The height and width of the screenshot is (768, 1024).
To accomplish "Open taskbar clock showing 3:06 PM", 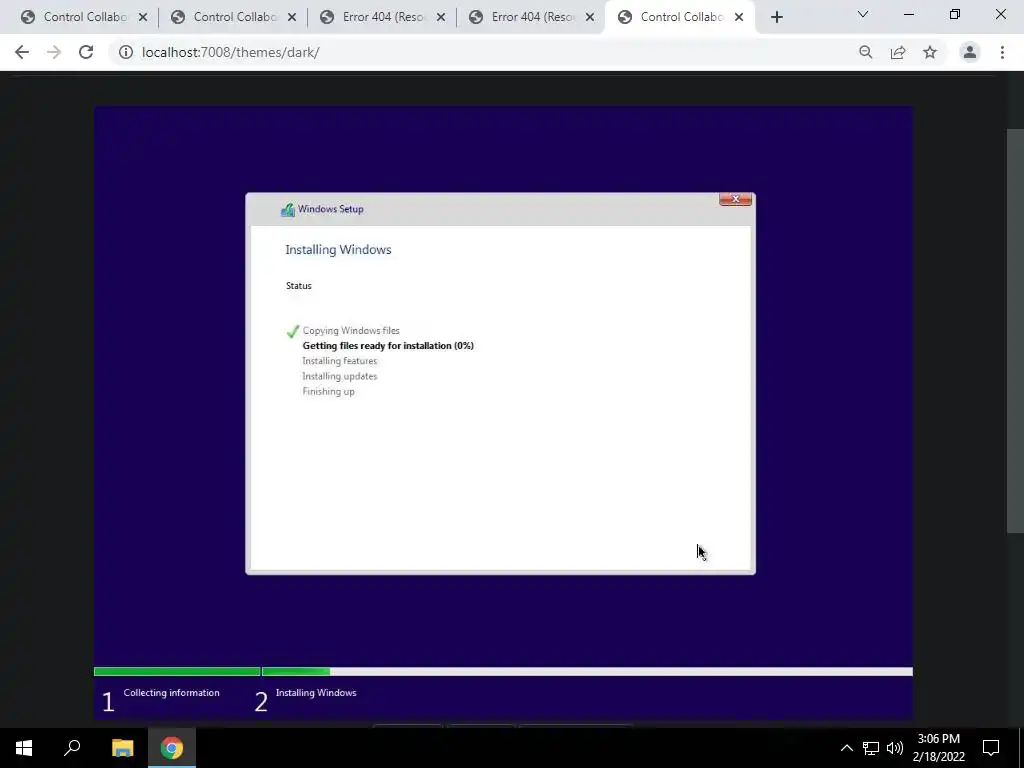I will coord(938,748).
